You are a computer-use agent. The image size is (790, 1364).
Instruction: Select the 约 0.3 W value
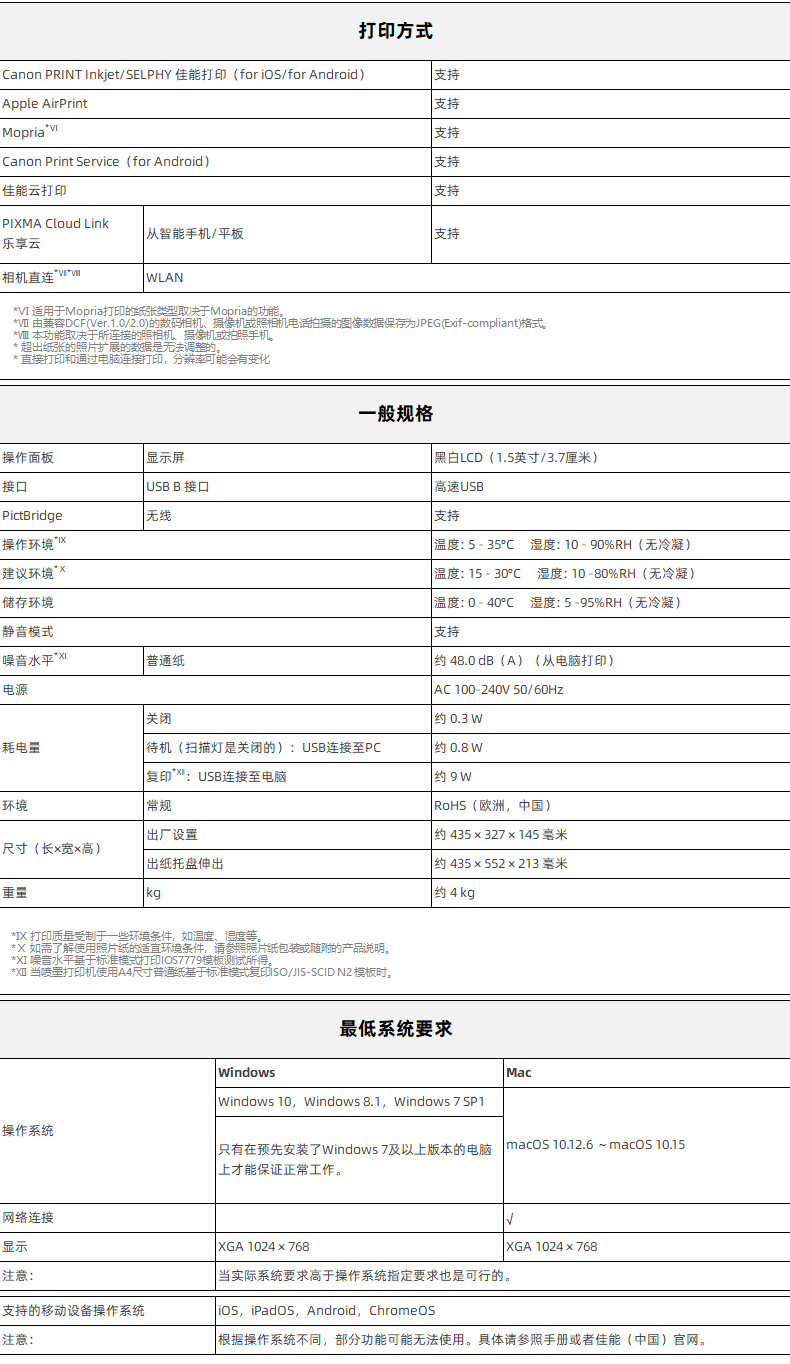pos(459,718)
